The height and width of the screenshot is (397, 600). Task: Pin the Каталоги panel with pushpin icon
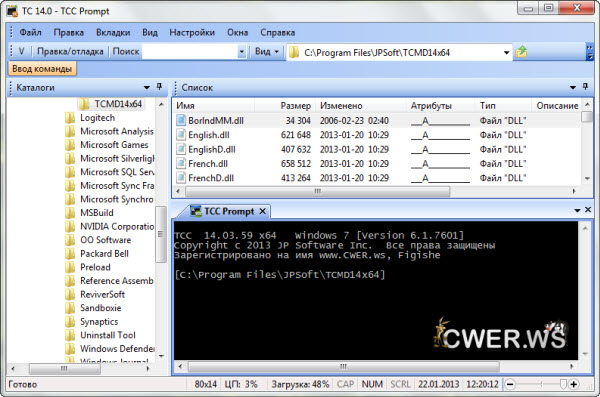pyautogui.click(x=159, y=87)
